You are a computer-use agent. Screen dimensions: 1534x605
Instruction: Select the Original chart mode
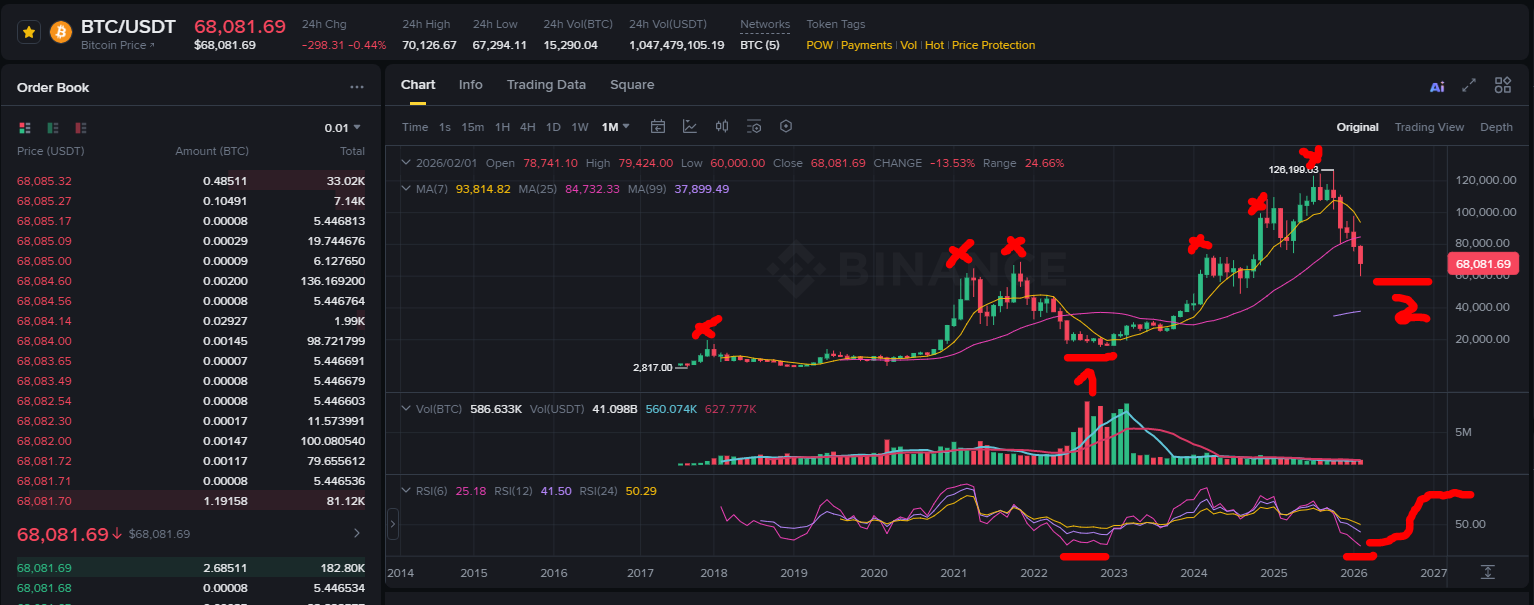point(1358,127)
